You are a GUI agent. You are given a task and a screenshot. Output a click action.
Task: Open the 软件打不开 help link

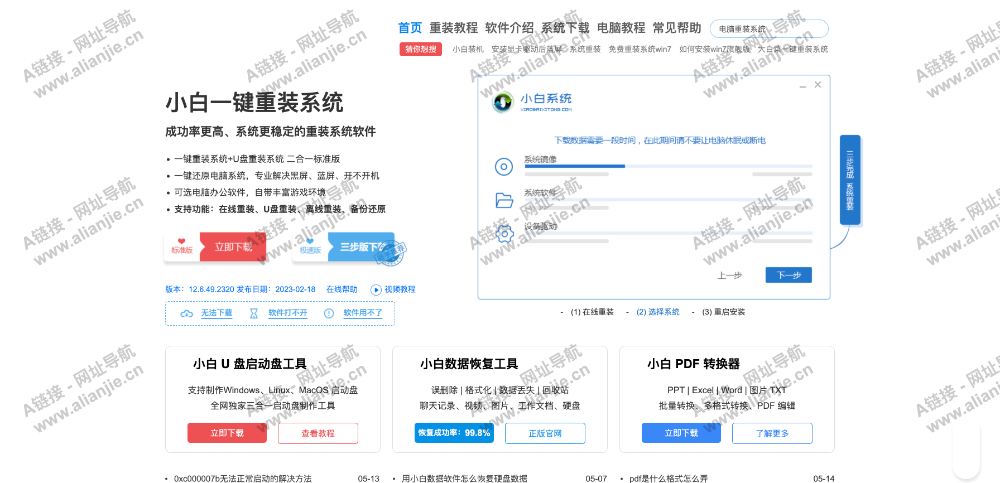(x=288, y=313)
